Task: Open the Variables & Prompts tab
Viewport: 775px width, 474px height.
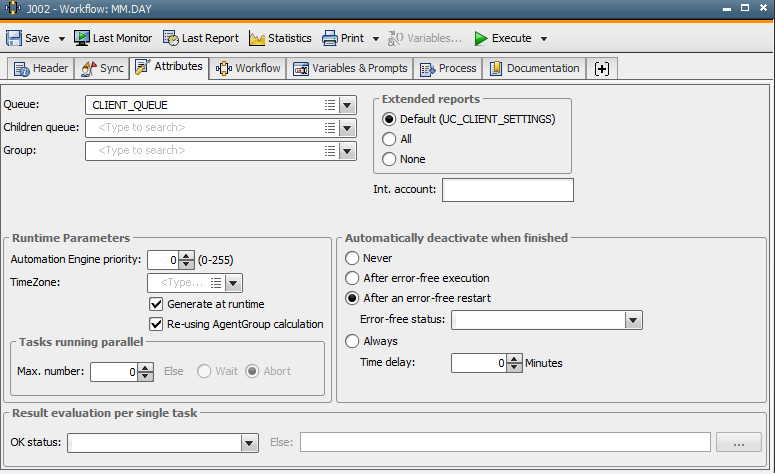Action: 350,68
